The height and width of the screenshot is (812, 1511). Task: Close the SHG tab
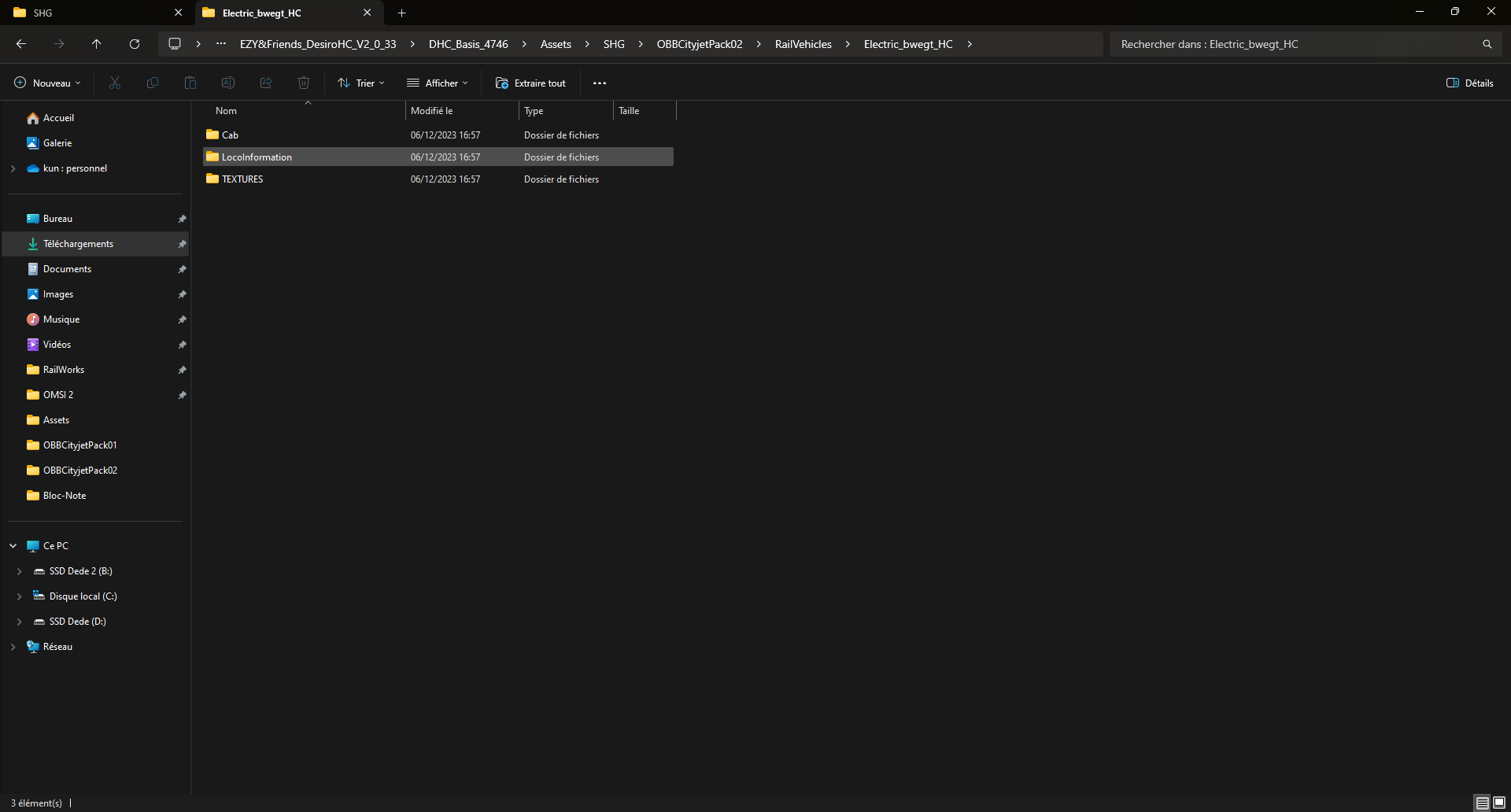(x=178, y=13)
